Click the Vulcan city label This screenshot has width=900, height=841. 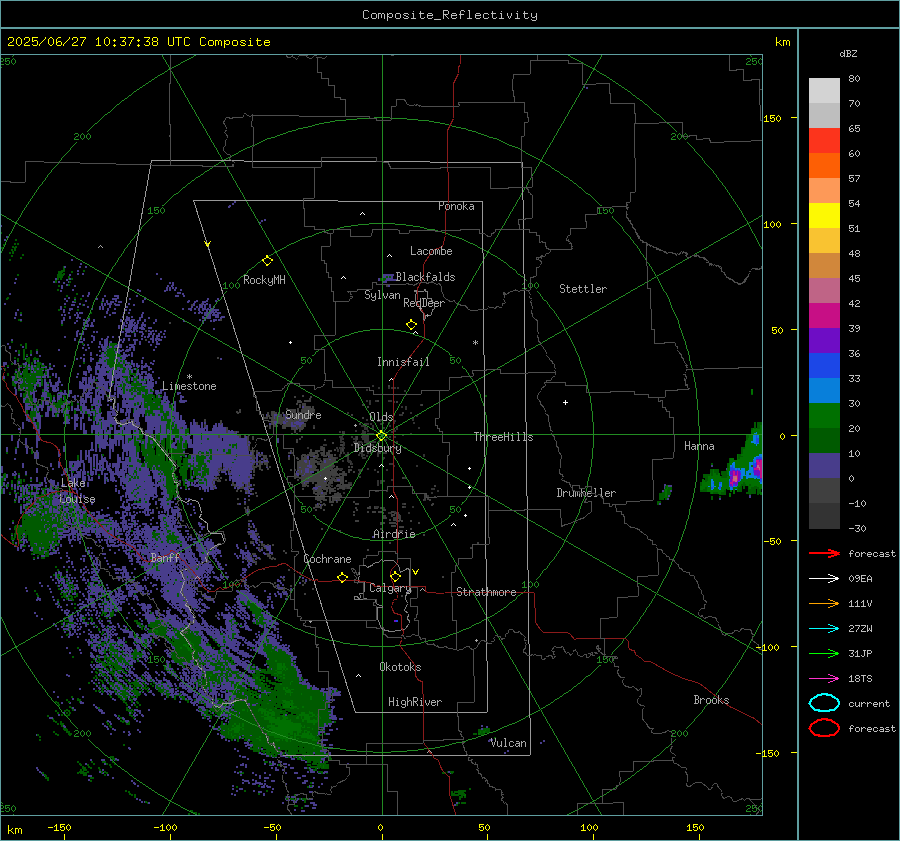509,743
